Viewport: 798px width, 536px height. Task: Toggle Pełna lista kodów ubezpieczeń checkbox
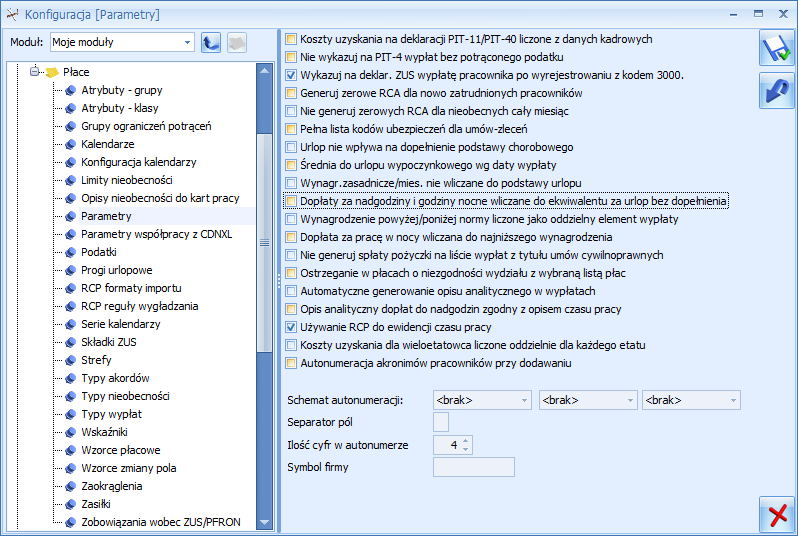291,129
